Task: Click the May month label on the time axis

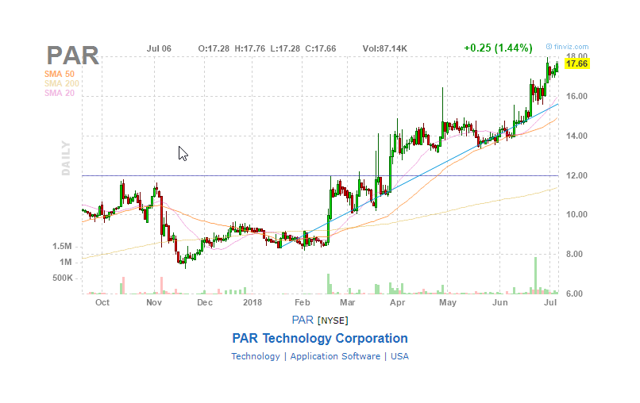Action: (448, 303)
